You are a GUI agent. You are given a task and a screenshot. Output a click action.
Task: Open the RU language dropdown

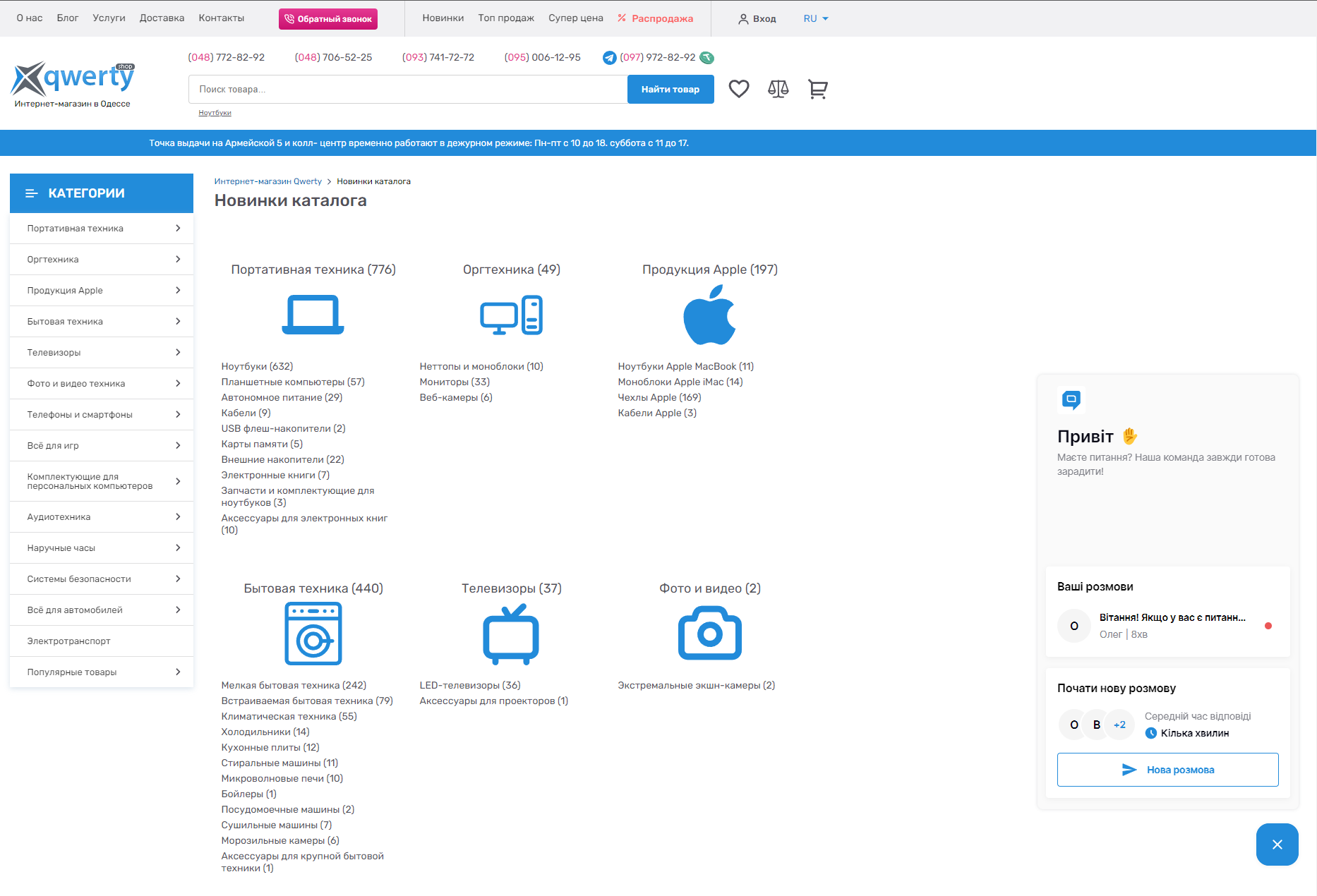click(815, 19)
